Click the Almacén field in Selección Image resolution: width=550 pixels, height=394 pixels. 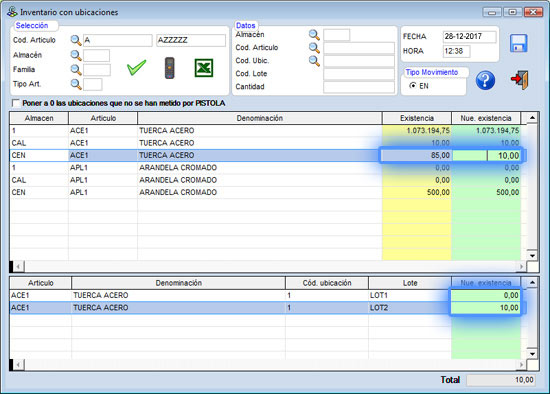coord(96,55)
